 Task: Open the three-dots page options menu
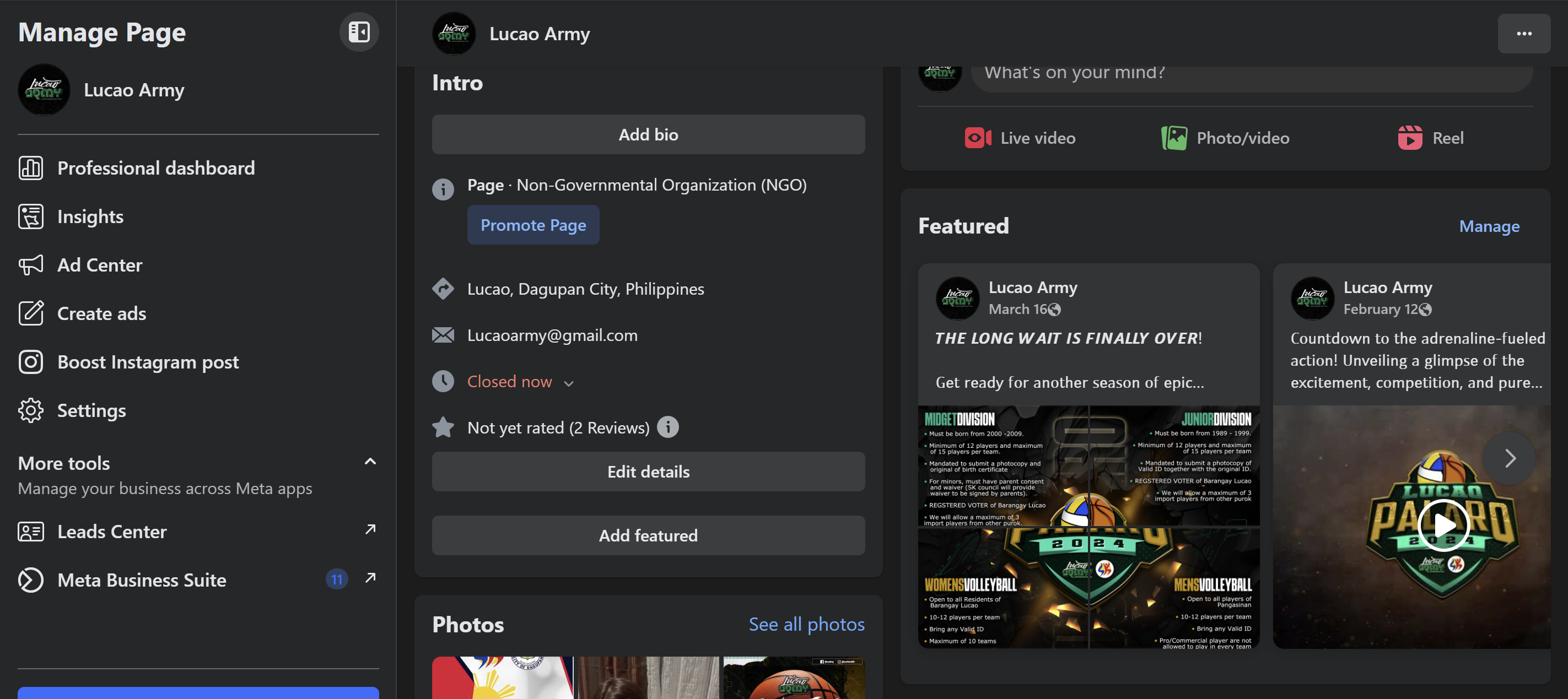pos(1523,34)
